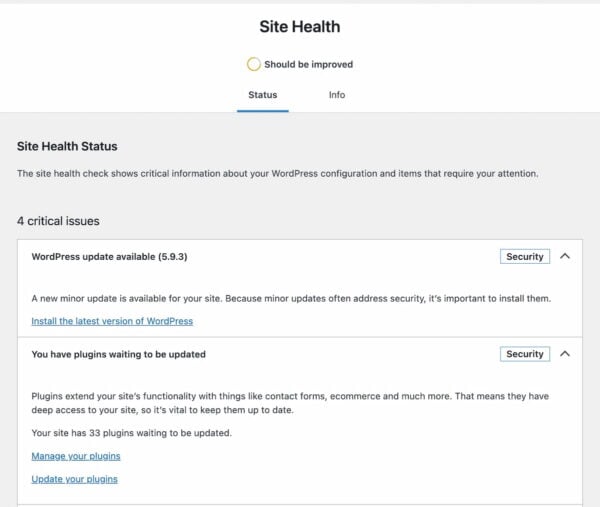Toggle the 'You have plugins waiting to be updated' heading

pos(119,354)
